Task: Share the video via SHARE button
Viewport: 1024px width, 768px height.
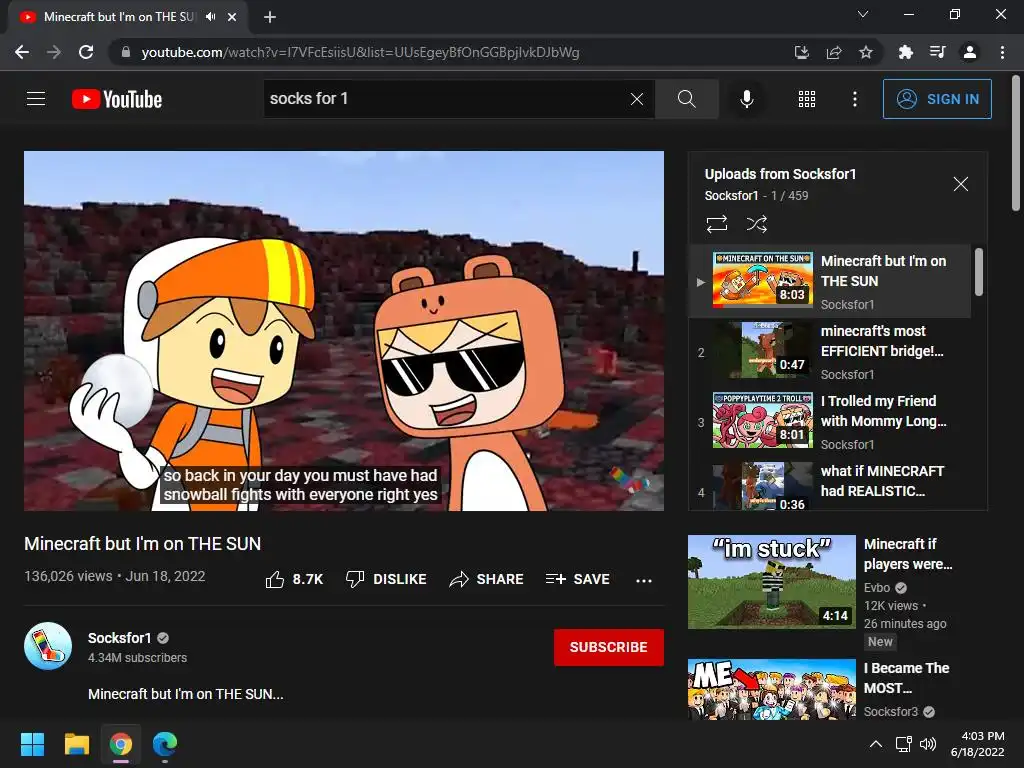Action: 487,579
